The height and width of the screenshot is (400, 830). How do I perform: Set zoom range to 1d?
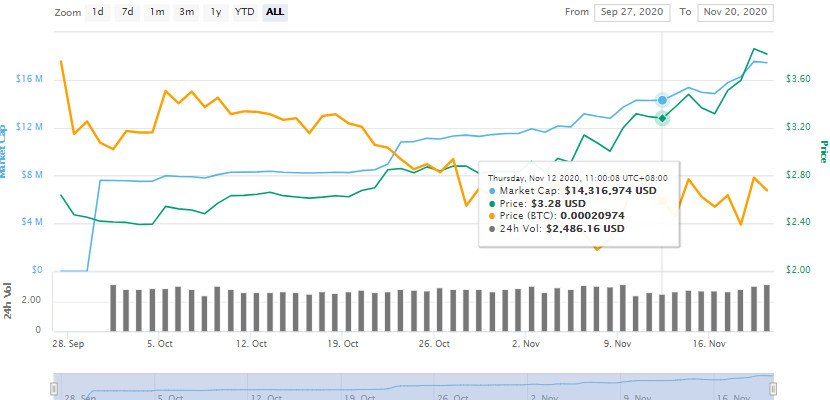97,12
